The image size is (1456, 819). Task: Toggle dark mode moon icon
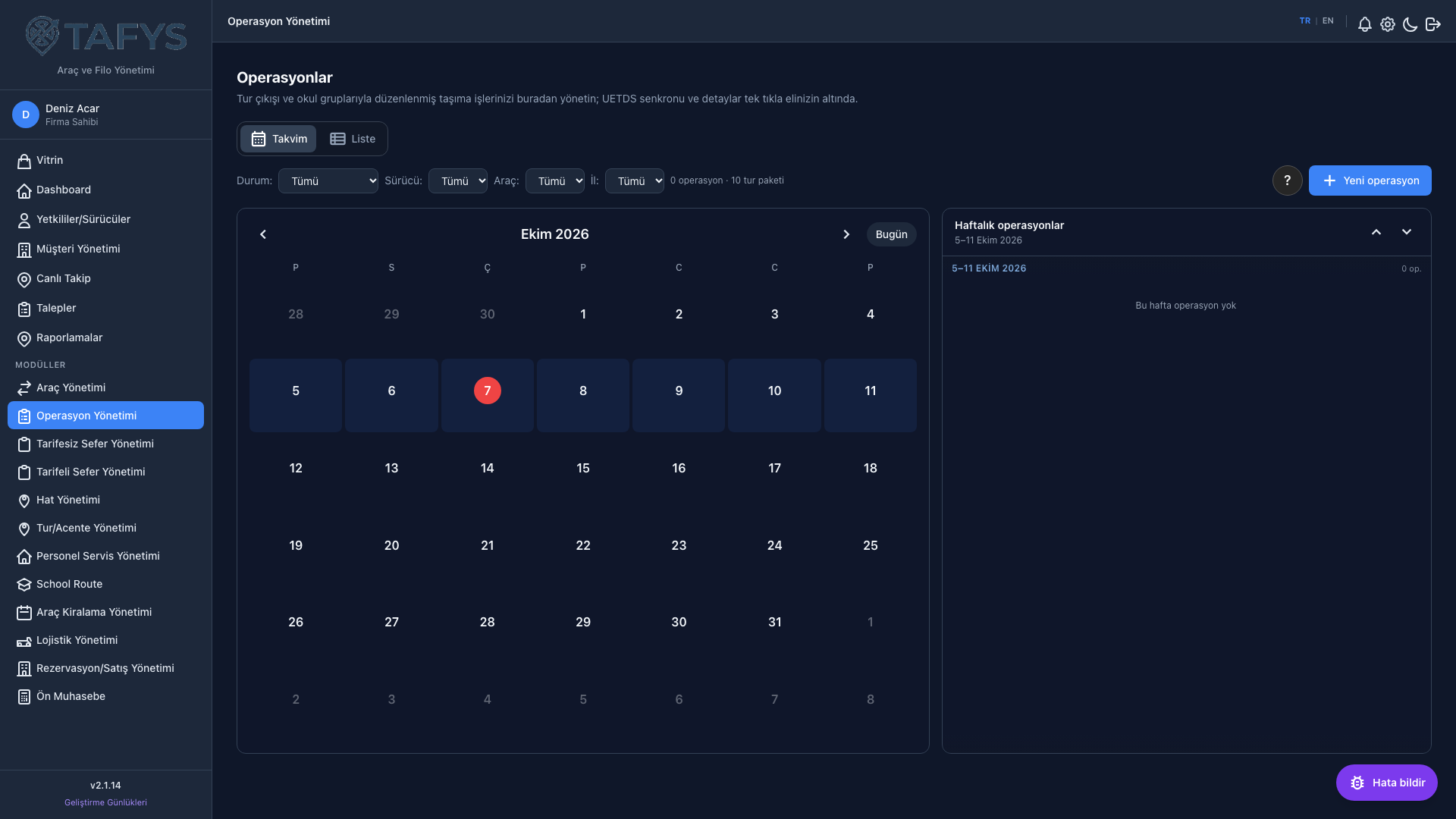[1410, 24]
